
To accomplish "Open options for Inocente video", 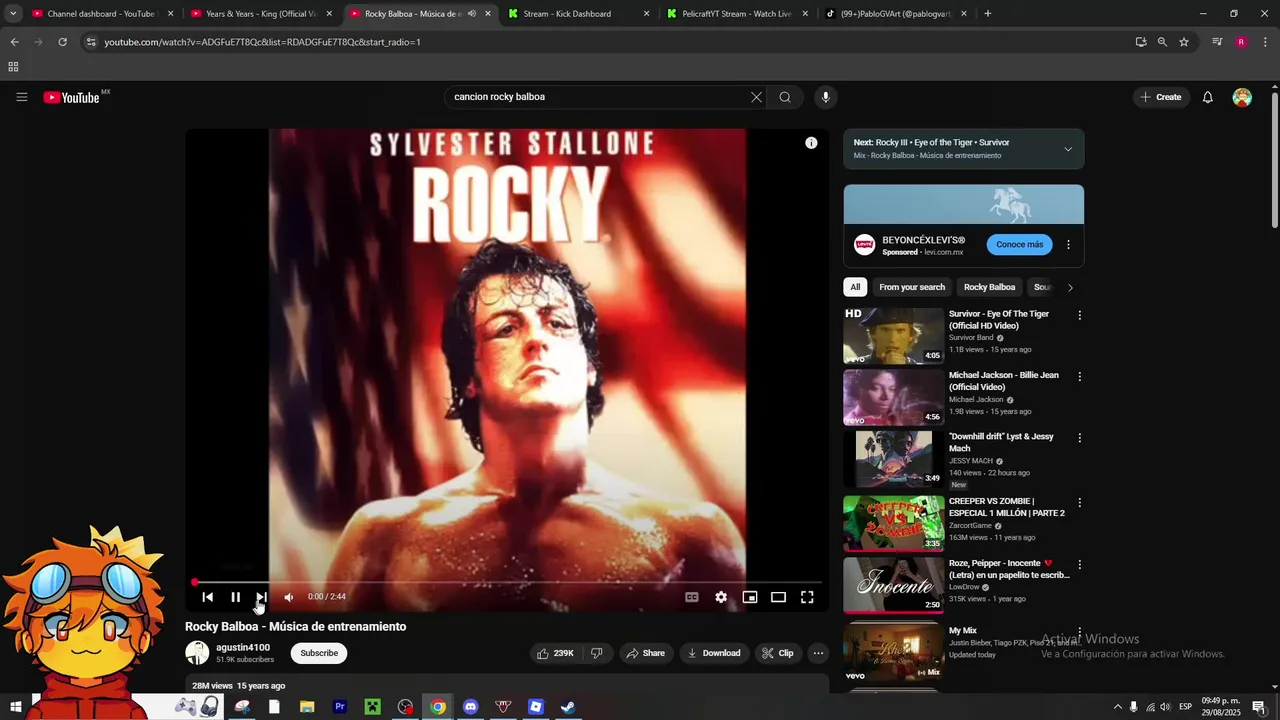I will pyautogui.click(x=1079, y=565).
